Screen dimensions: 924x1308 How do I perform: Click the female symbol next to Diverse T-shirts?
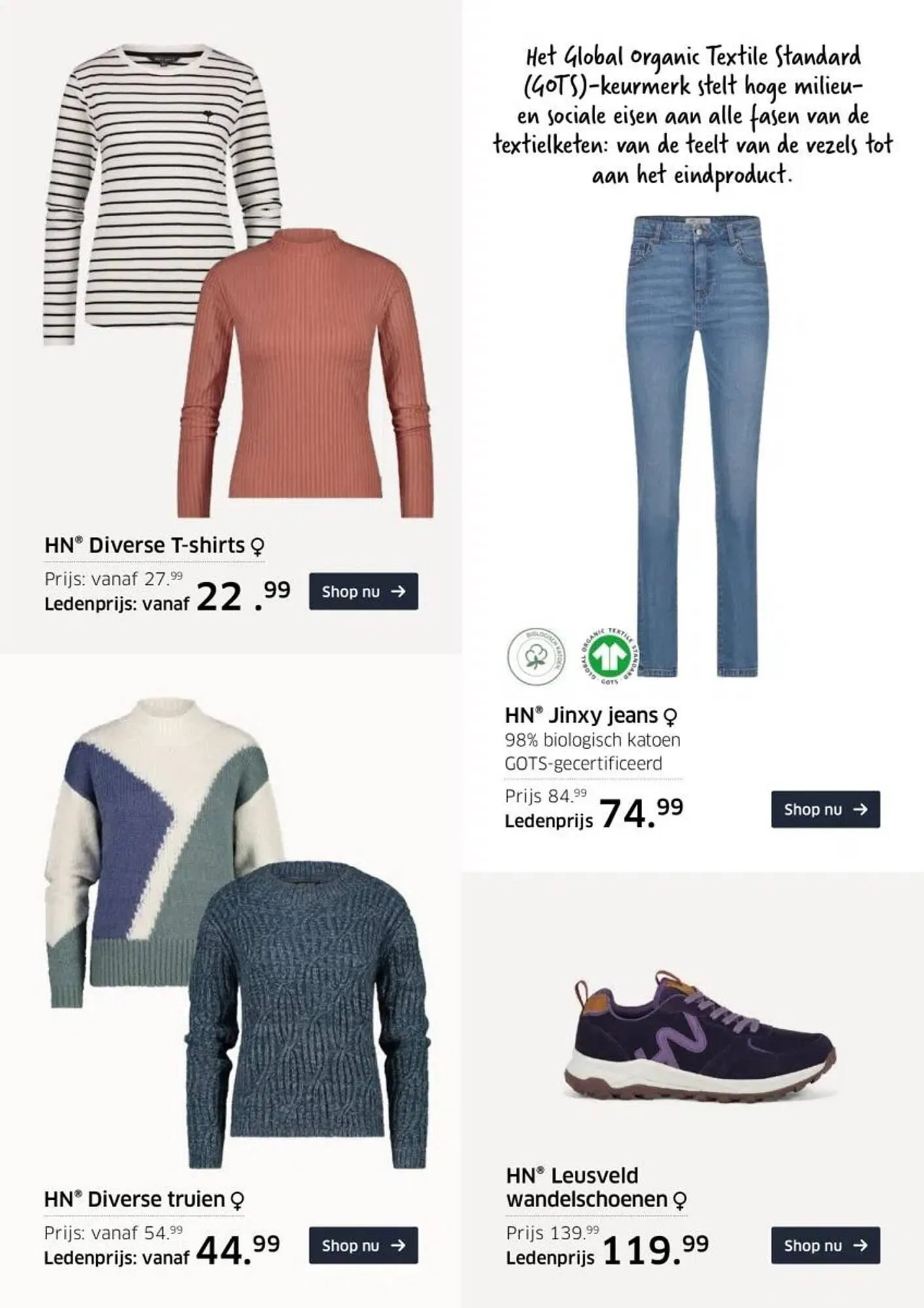click(258, 546)
